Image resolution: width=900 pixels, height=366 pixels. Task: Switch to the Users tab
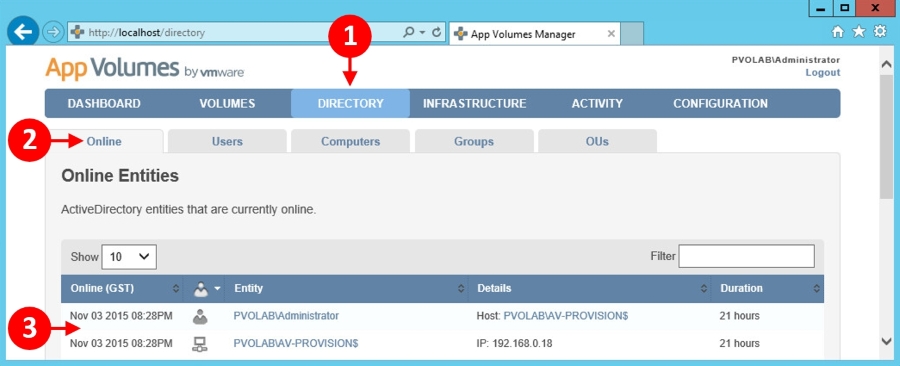click(x=227, y=141)
